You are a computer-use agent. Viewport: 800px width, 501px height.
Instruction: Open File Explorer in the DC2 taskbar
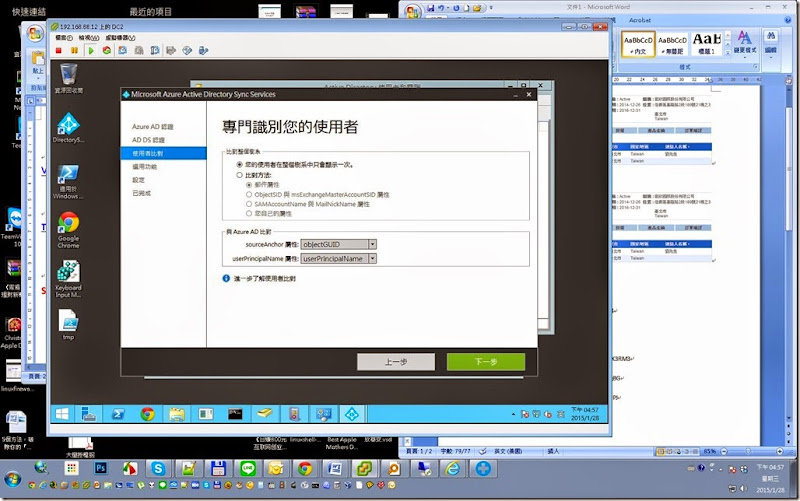coord(177,414)
